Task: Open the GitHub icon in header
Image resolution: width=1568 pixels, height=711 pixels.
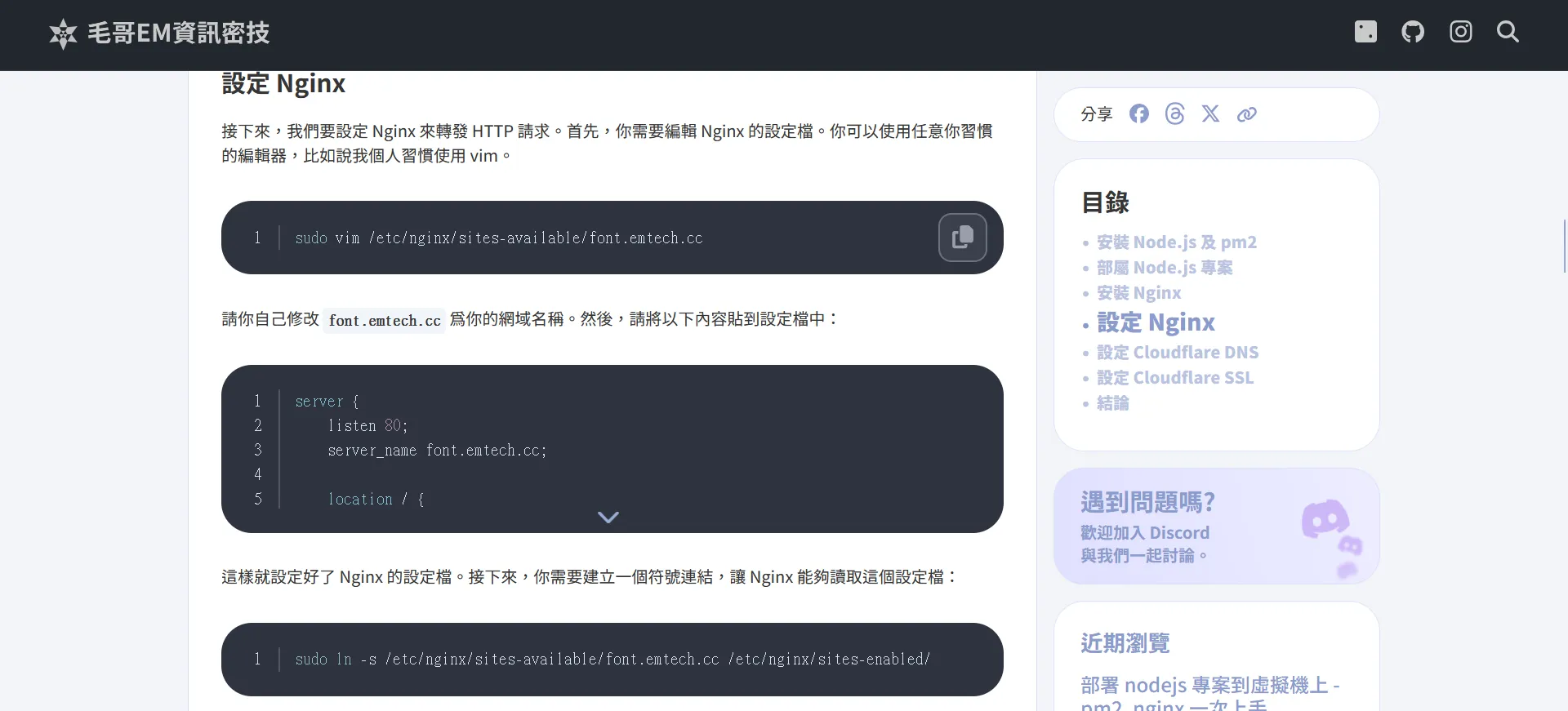Action: tap(1413, 32)
